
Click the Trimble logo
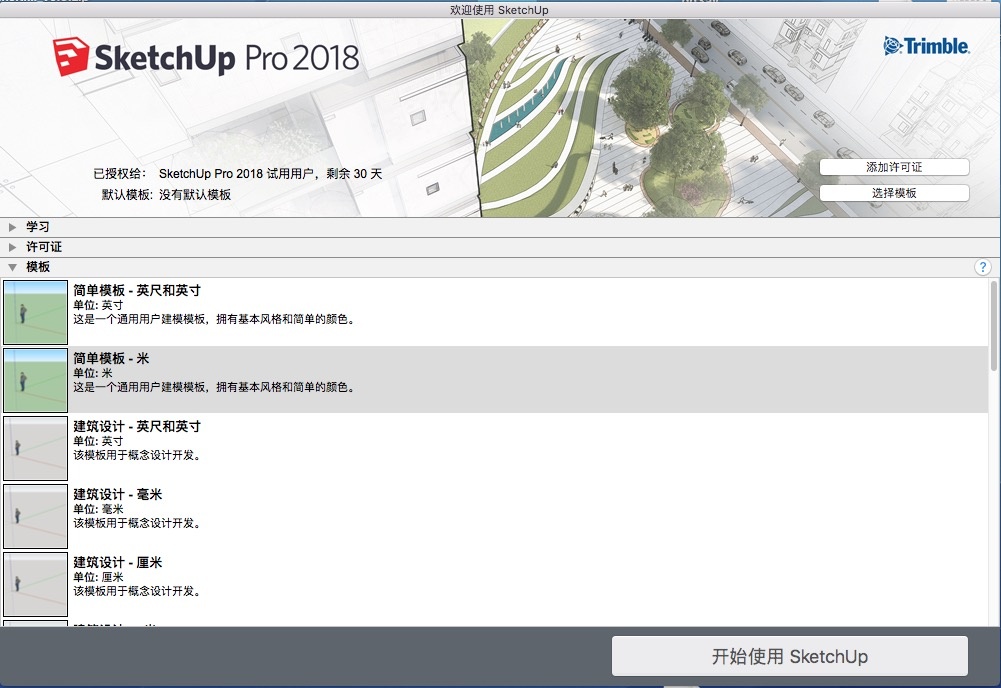click(x=926, y=46)
